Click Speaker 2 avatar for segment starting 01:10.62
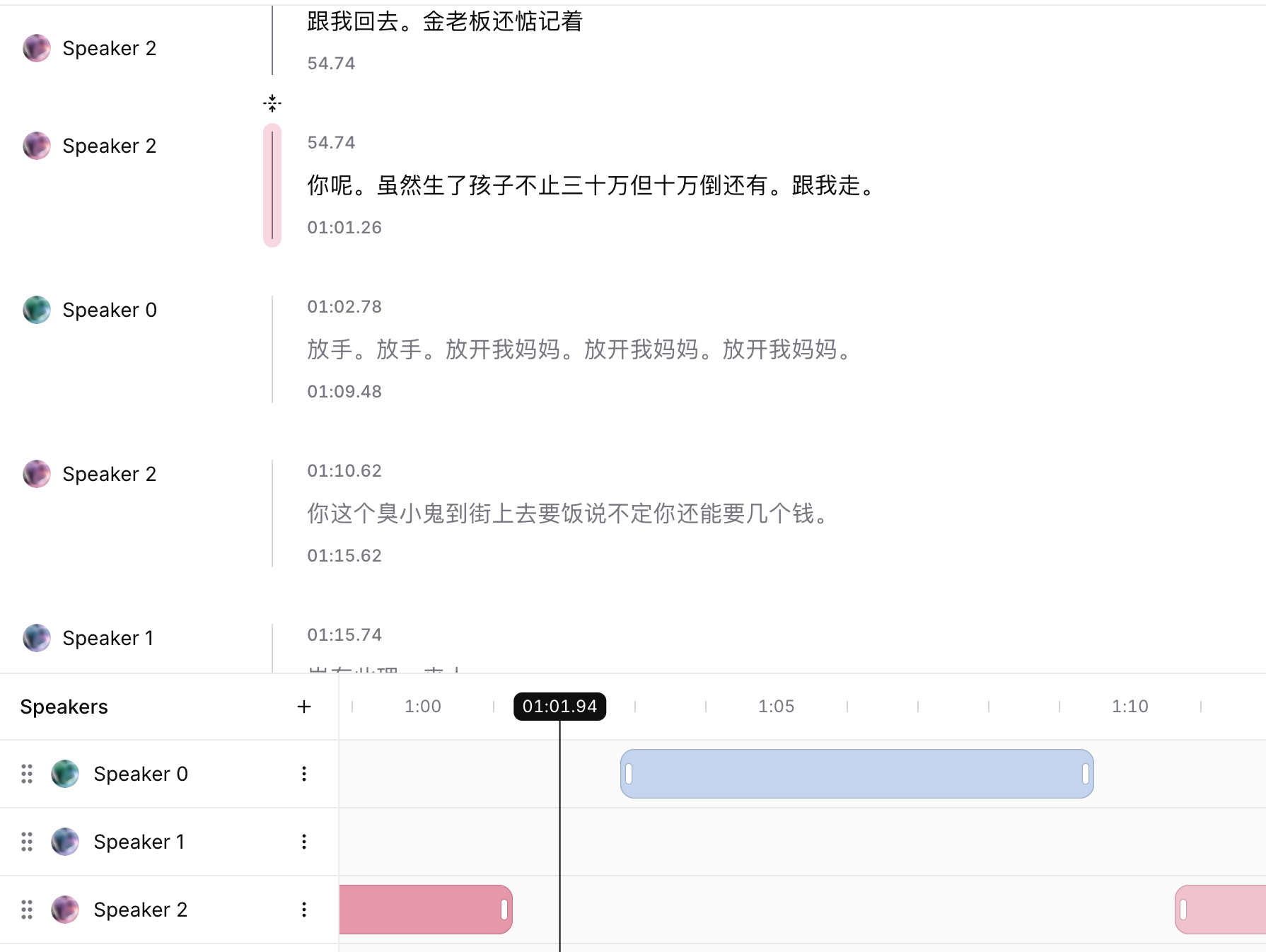This screenshot has height=952, width=1266. (x=37, y=474)
